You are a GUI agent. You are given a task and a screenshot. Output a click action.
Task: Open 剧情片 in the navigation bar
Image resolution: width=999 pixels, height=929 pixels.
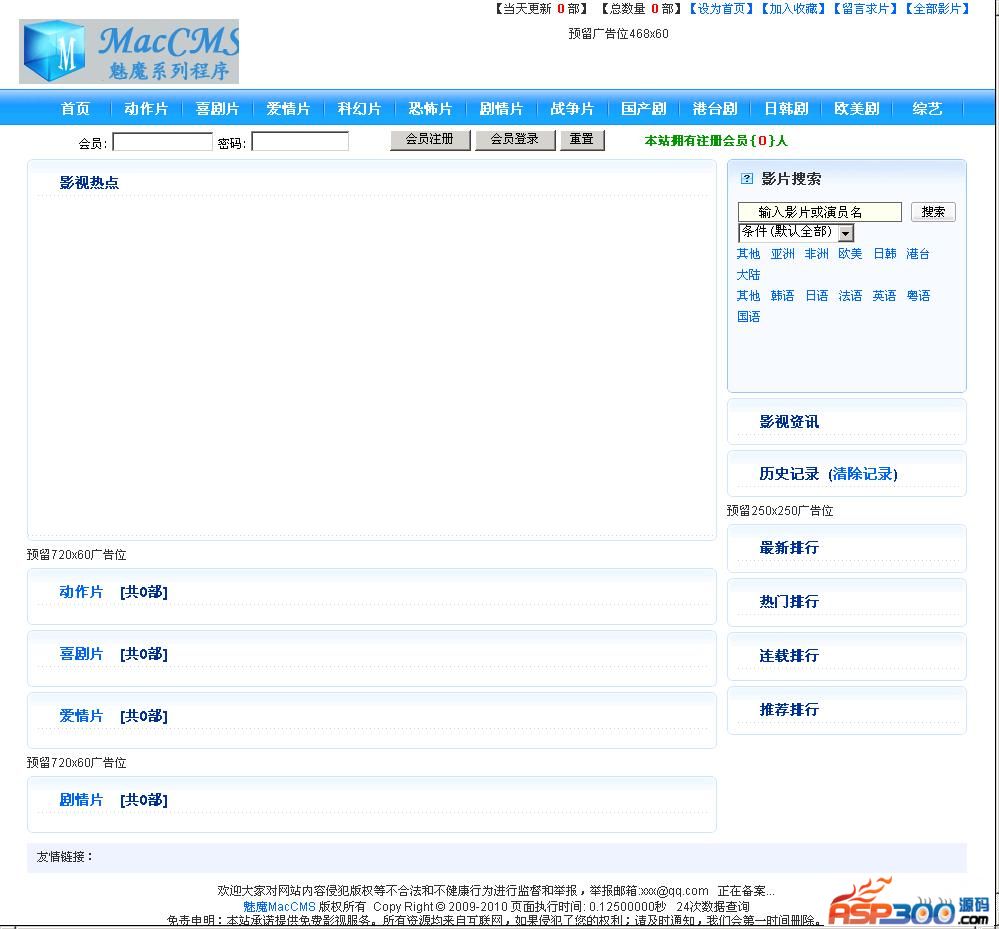pyautogui.click(x=501, y=108)
